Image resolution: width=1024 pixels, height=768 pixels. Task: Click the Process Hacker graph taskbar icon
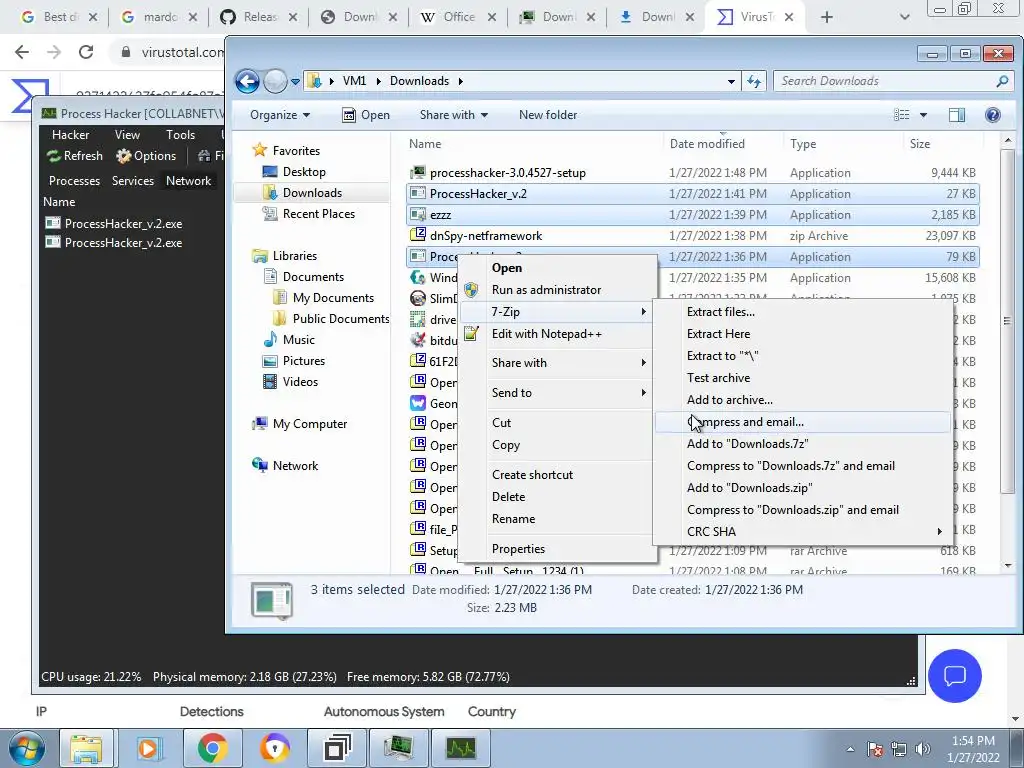point(461,748)
